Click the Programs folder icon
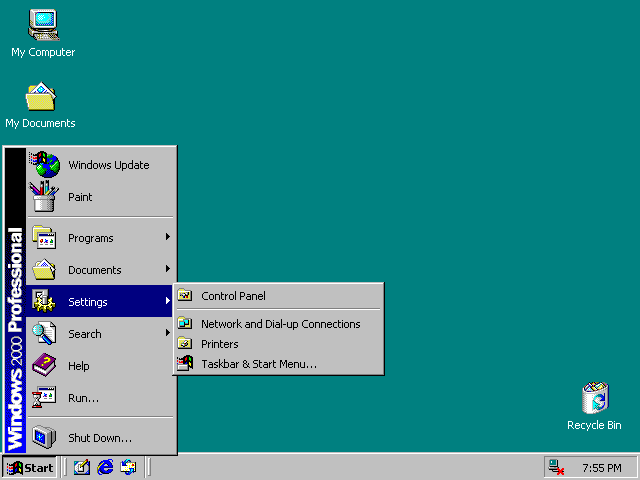 click(x=44, y=237)
